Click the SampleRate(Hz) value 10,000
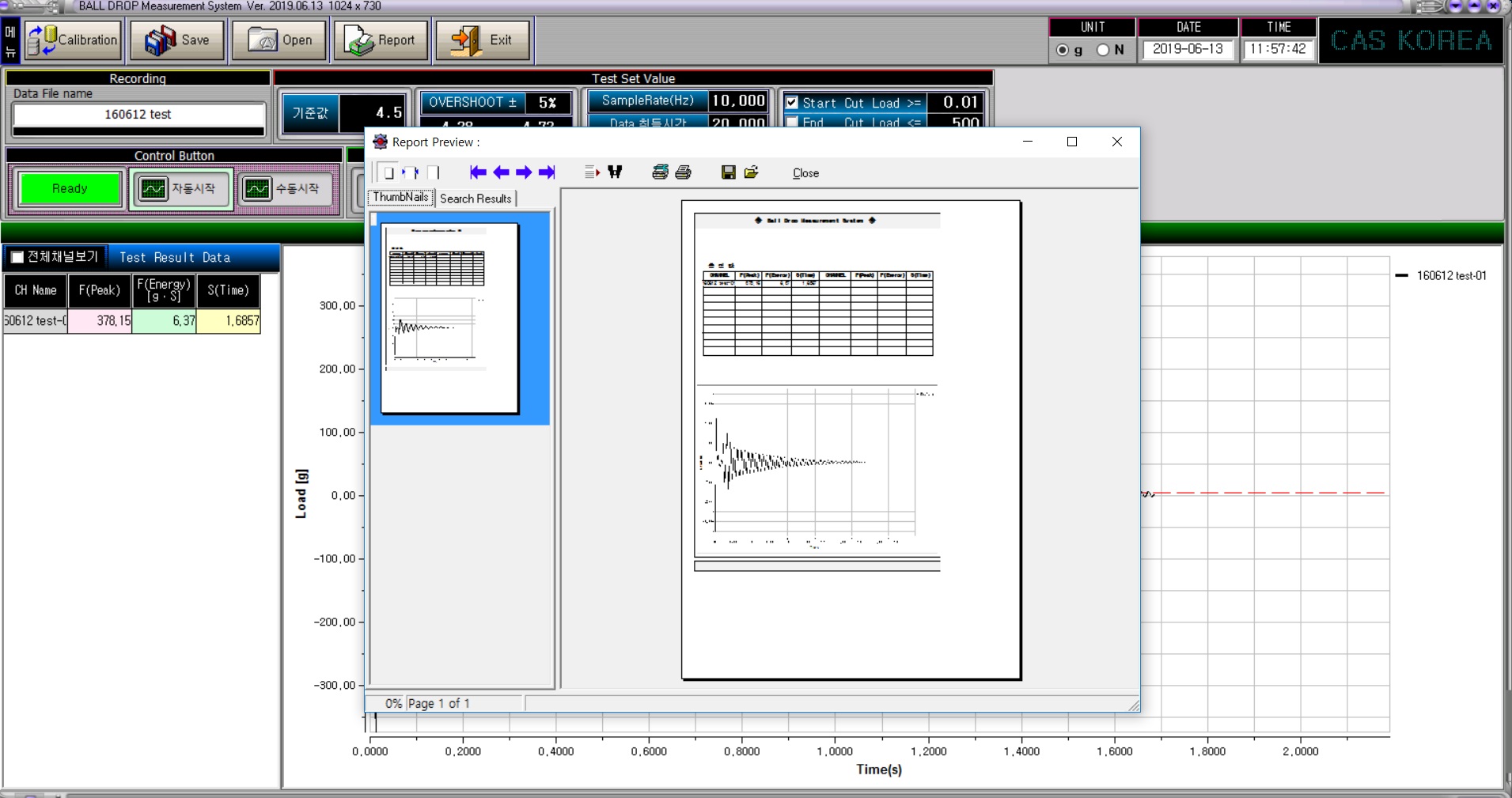The height and width of the screenshot is (798, 1512). tap(737, 100)
